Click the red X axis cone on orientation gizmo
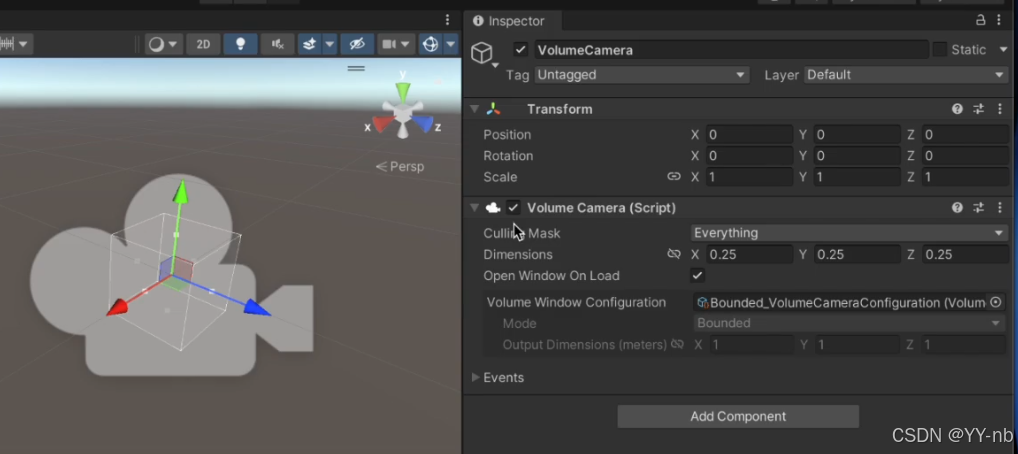1018x454 pixels. click(x=383, y=123)
